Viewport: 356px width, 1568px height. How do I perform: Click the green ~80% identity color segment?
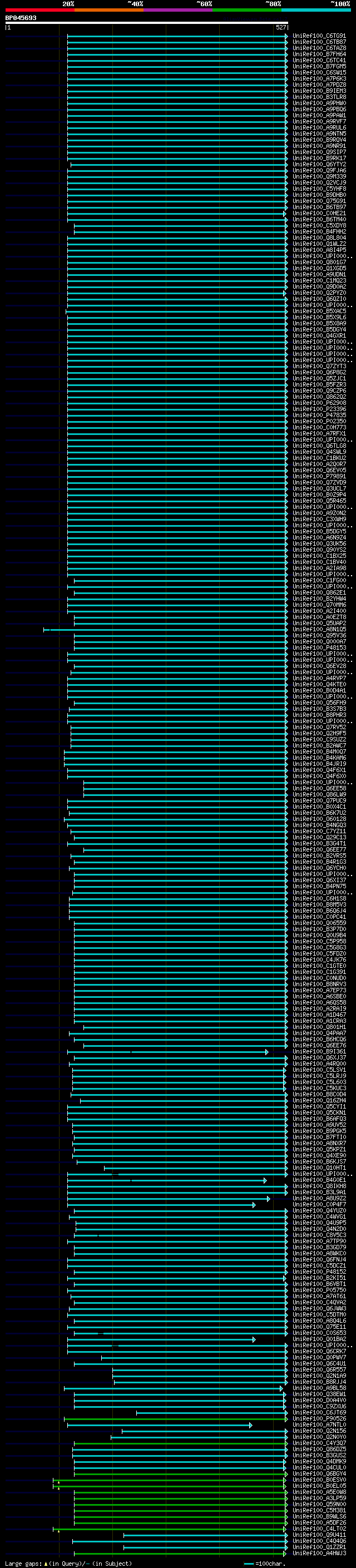pyautogui.click(x=246, y=11)
